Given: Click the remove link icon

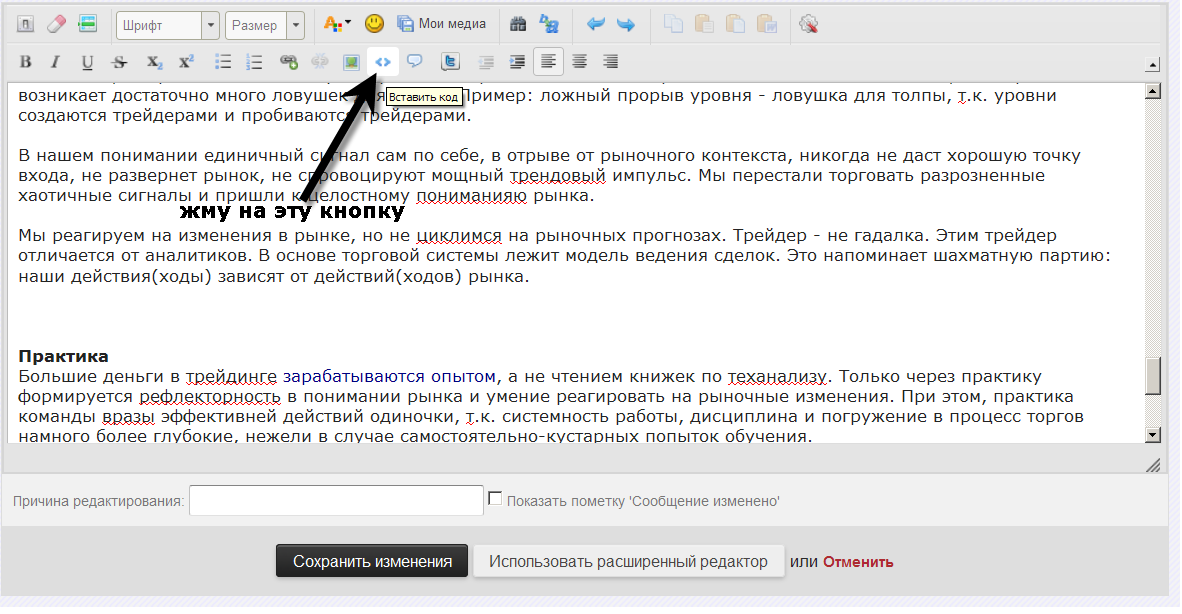Looking at the screenshot, I should [x=320, y=62].
